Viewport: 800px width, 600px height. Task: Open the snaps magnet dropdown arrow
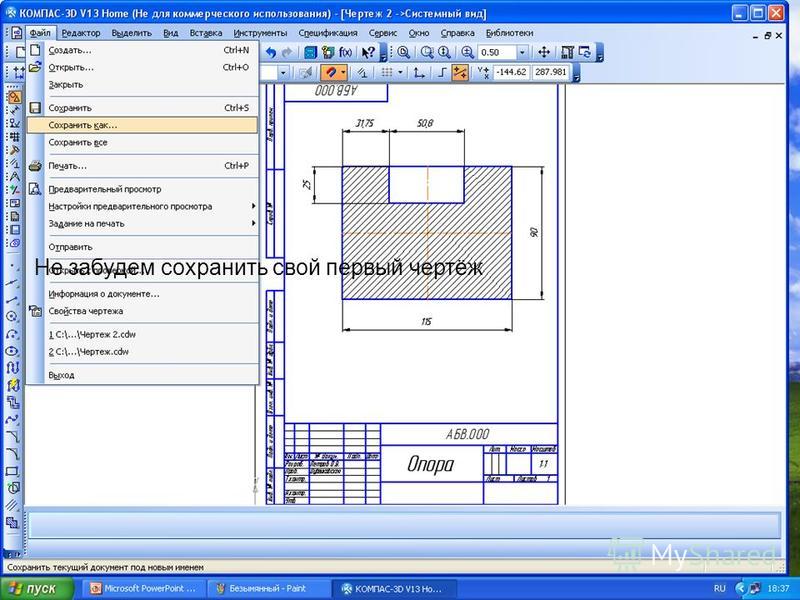click(343, 72)
